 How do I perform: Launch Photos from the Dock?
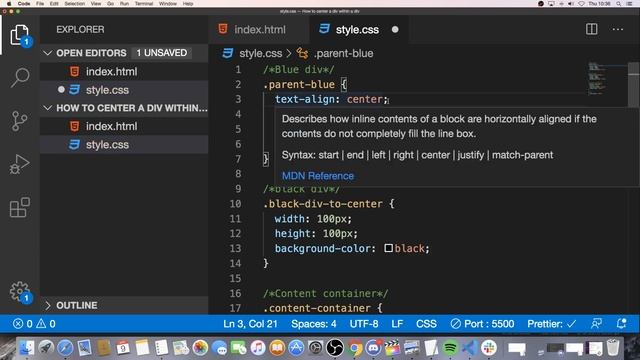pyautogui.click(x=200, y=348)
